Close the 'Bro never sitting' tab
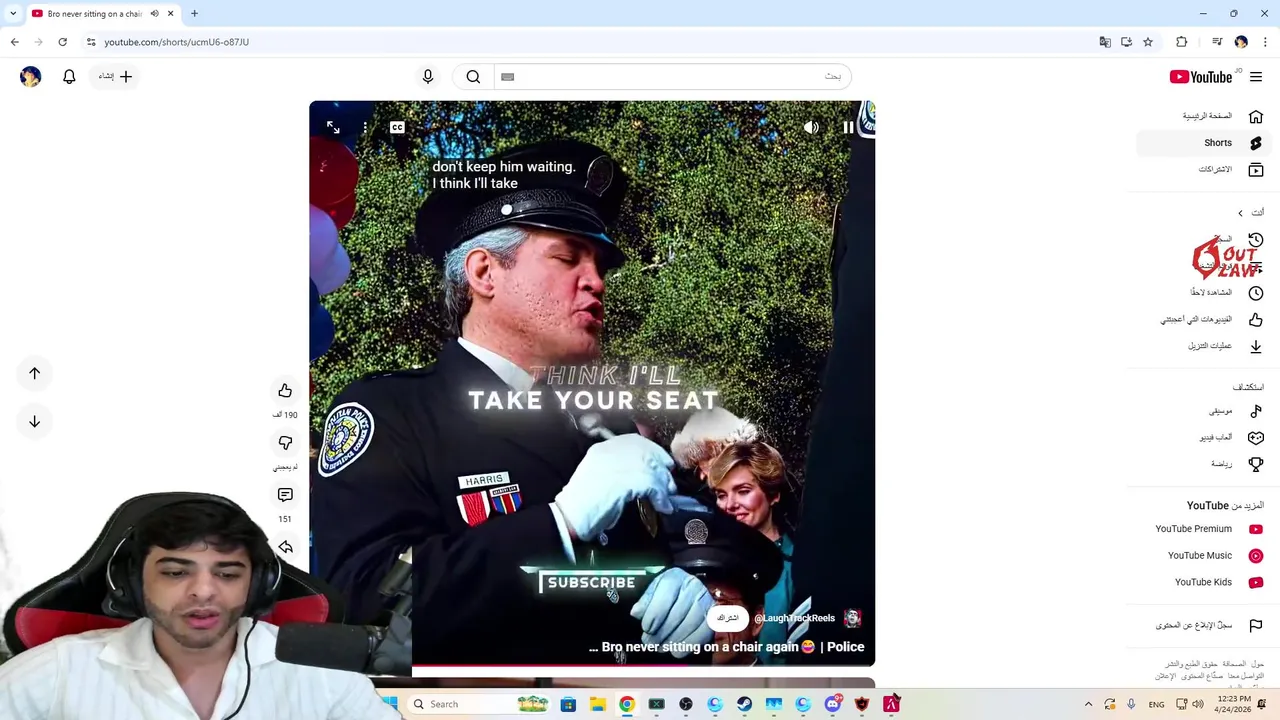The width and height of the screenshot is (1280, 720). (x=170, y=14)
